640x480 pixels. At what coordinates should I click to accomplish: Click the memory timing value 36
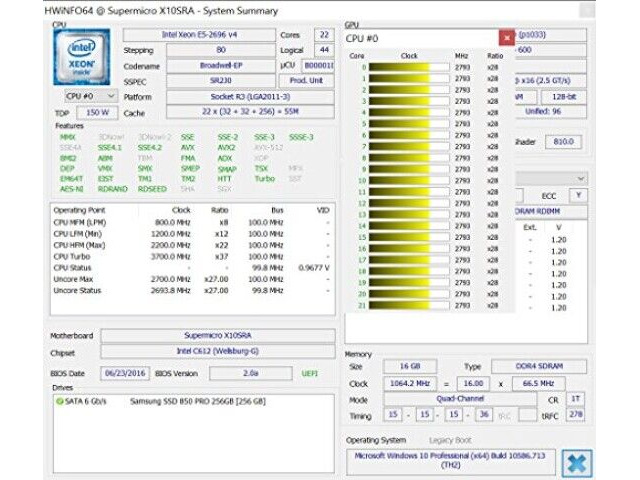pyautogui.click(x=484, y=415)
